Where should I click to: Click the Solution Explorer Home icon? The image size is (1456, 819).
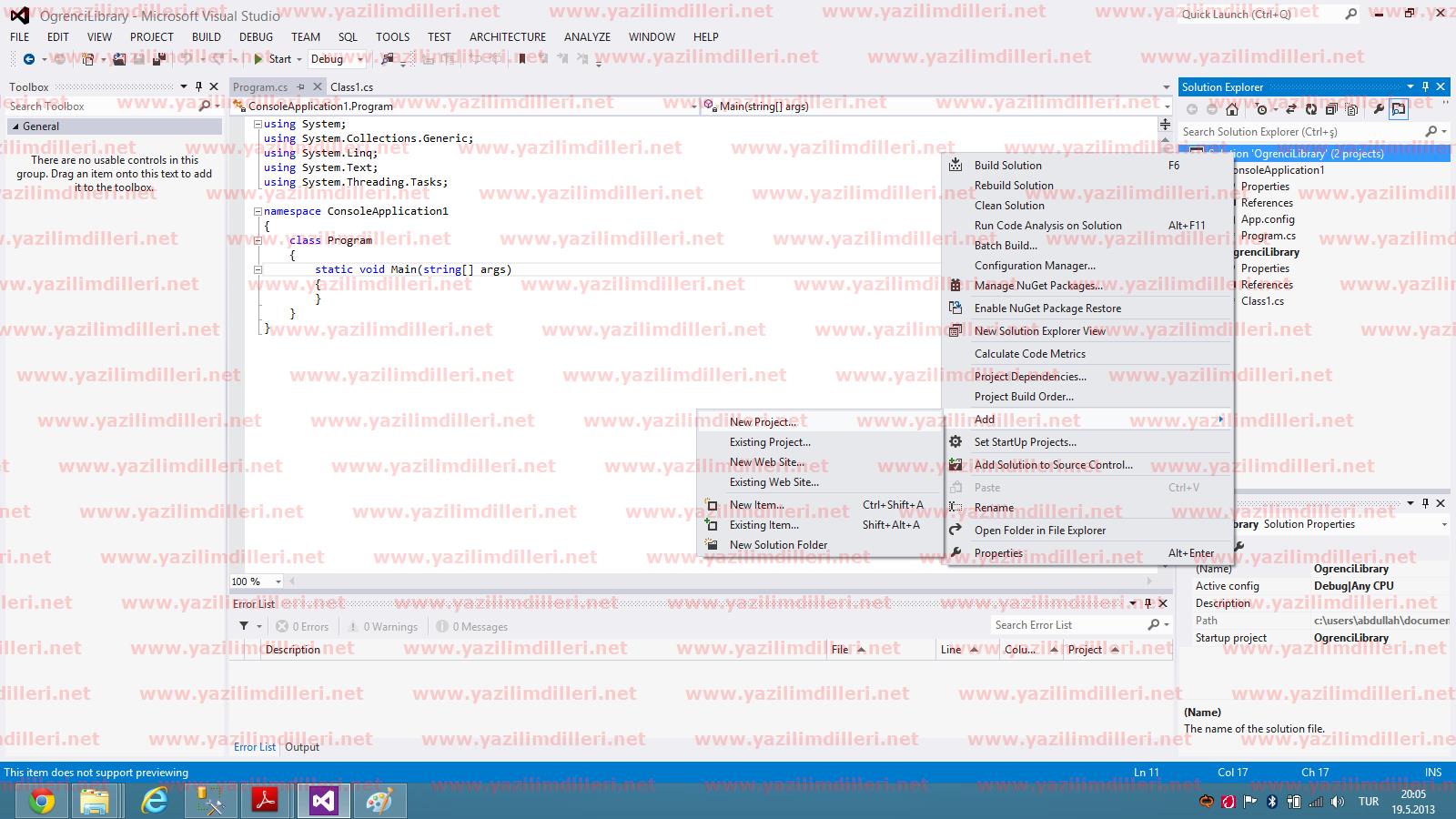click(x=1231, y=109)
